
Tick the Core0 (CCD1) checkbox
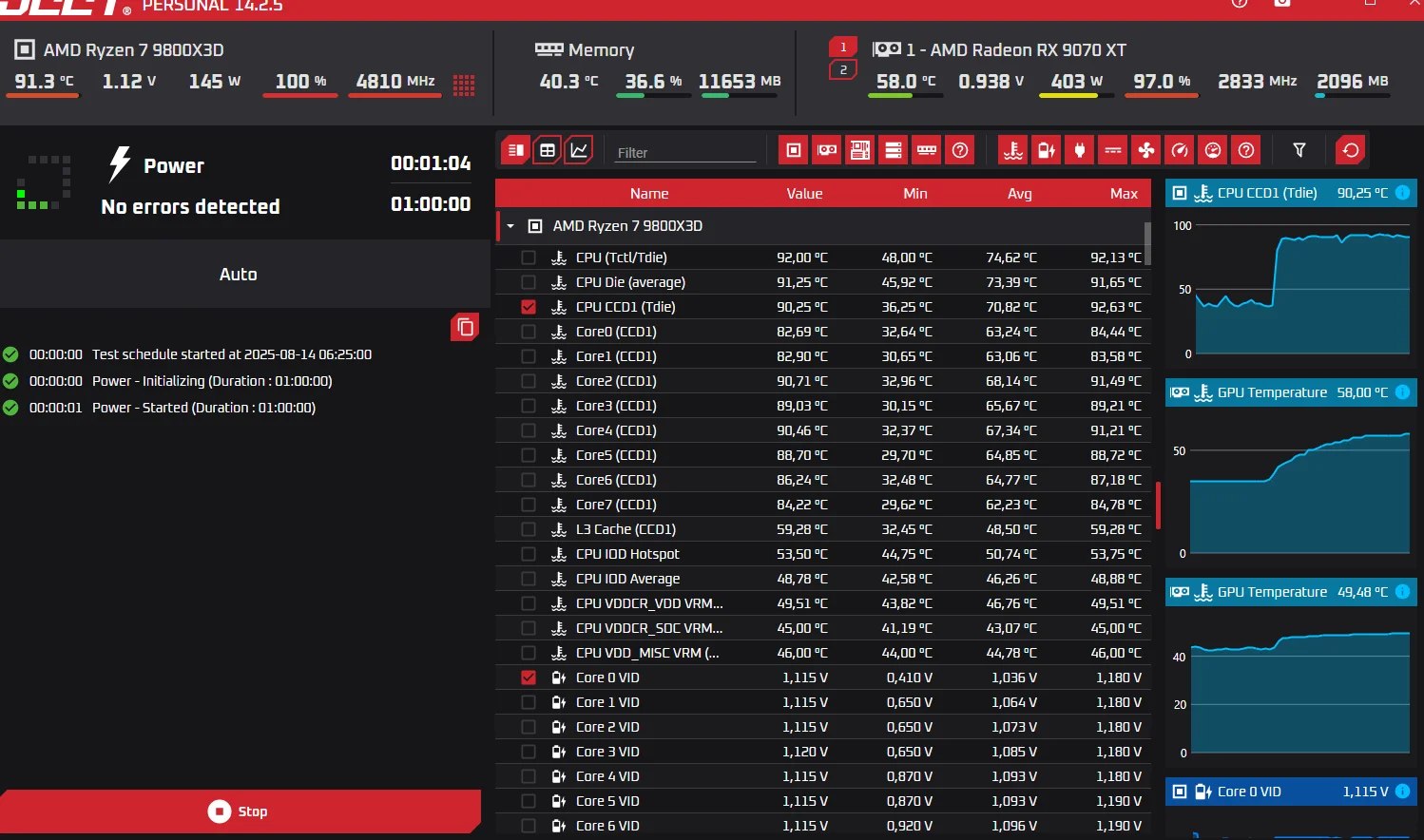tap(529, 332)
